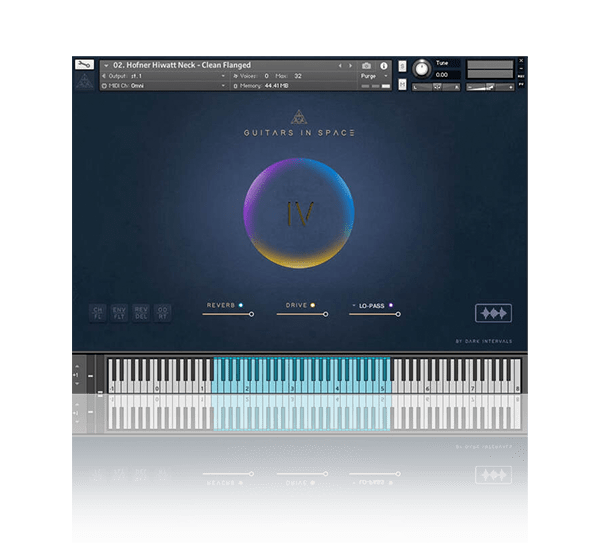Click the Drive slider handle

click(x=325, y=314)
